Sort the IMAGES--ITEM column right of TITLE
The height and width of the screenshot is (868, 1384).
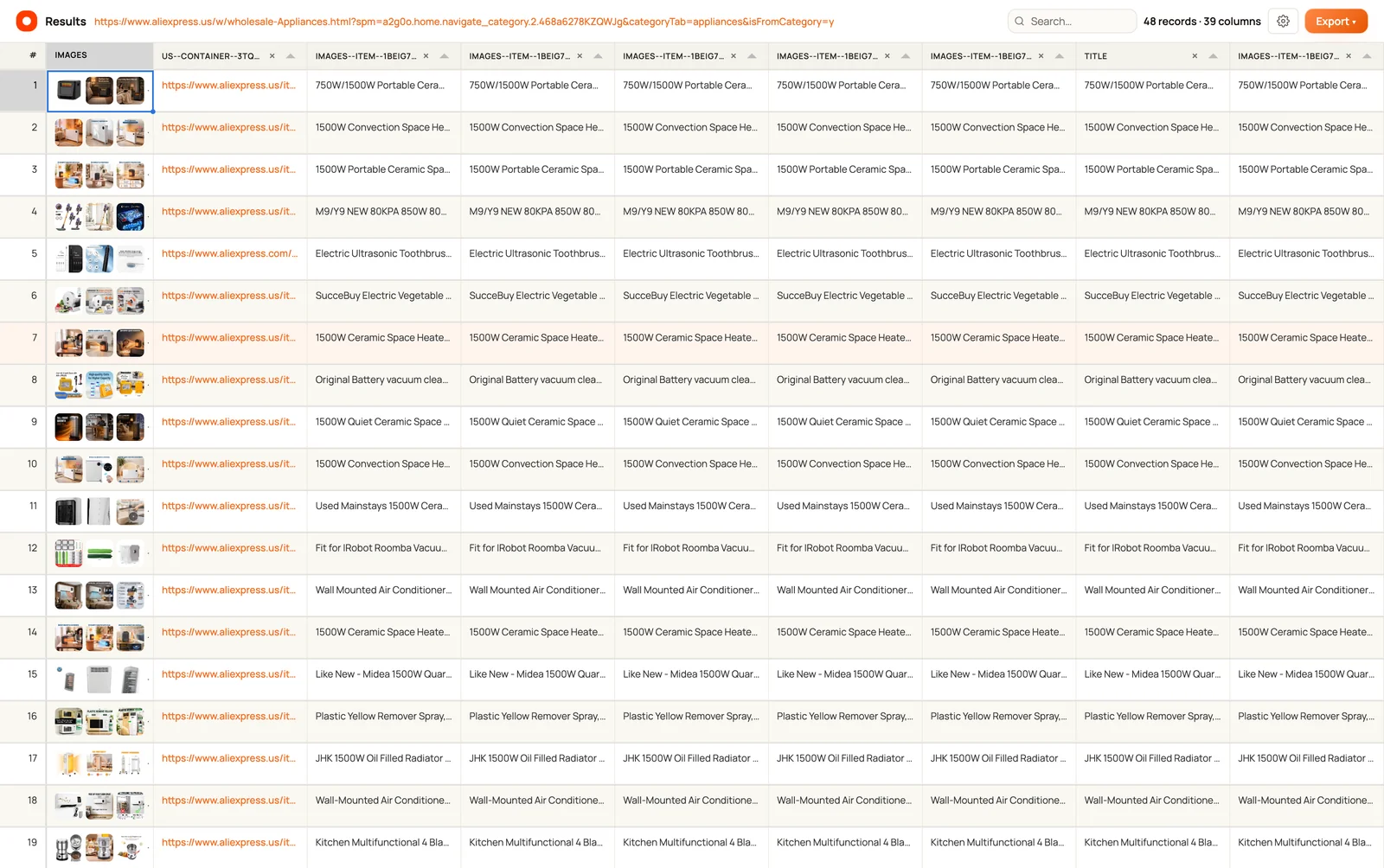(x=1368, y=56)
